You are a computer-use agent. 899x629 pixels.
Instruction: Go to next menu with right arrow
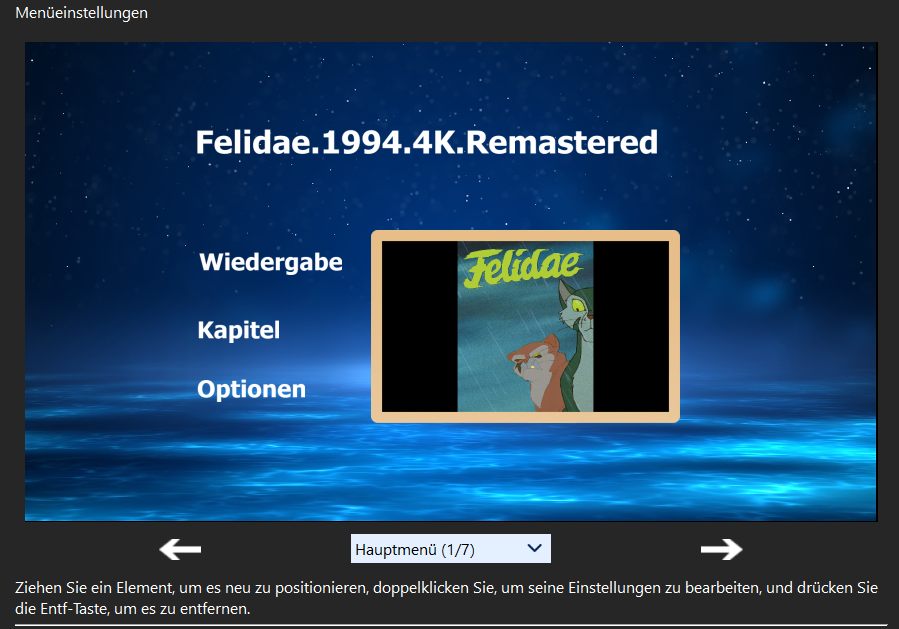click(721, 549)
